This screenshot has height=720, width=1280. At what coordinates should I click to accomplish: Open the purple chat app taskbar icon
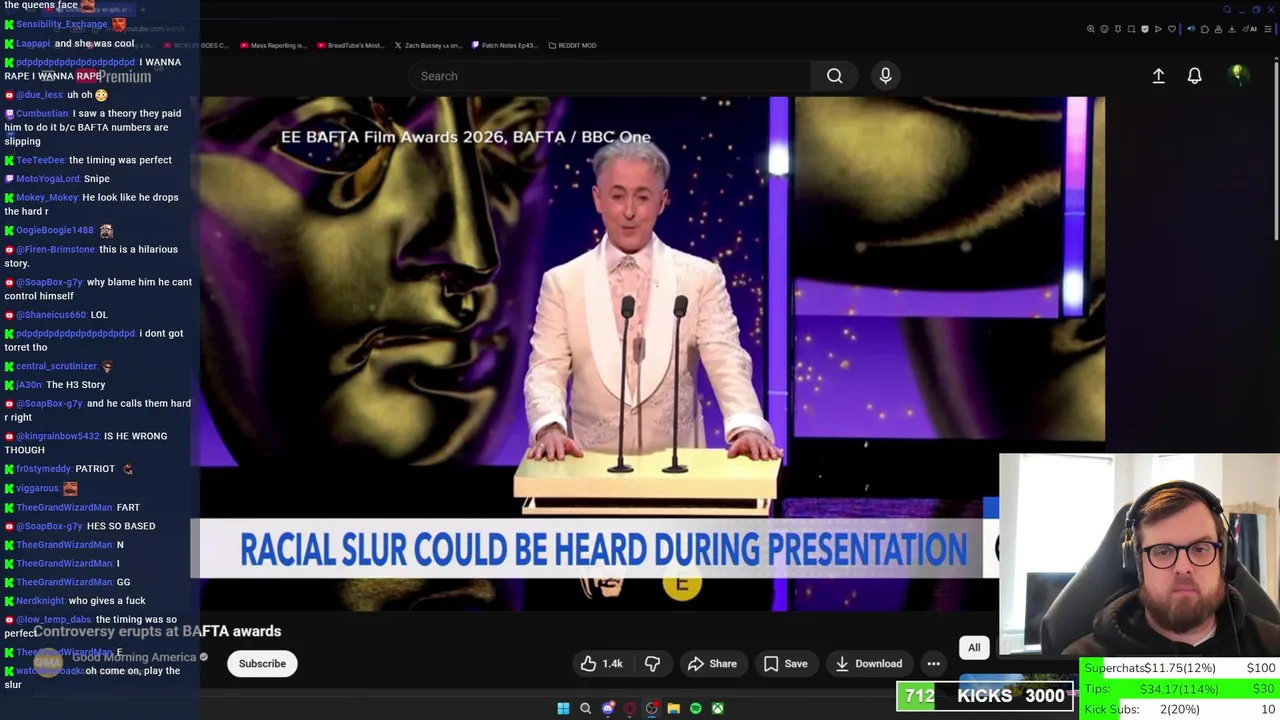point(607,708)
